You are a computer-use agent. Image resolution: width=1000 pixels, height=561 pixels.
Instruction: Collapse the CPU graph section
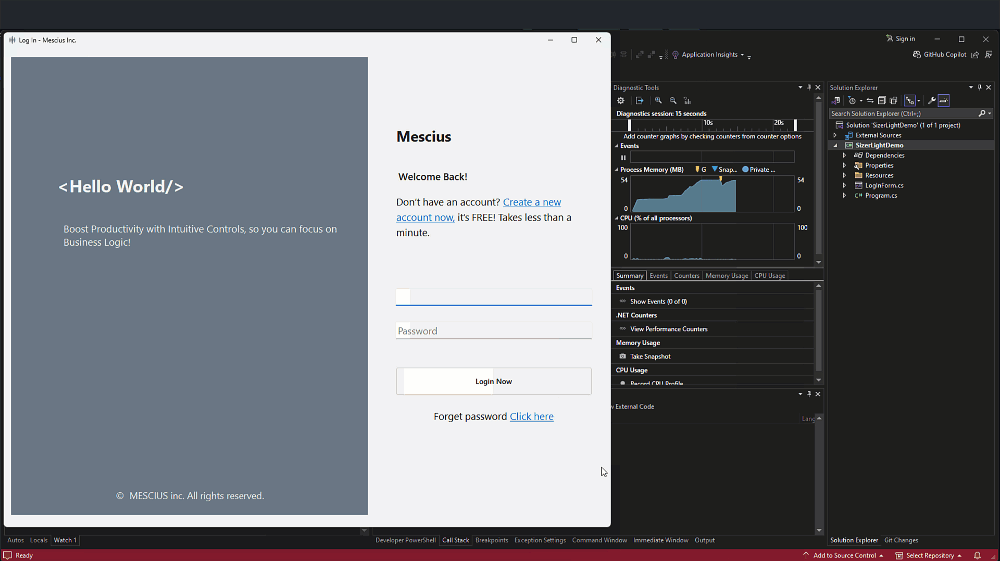(617, 218)
